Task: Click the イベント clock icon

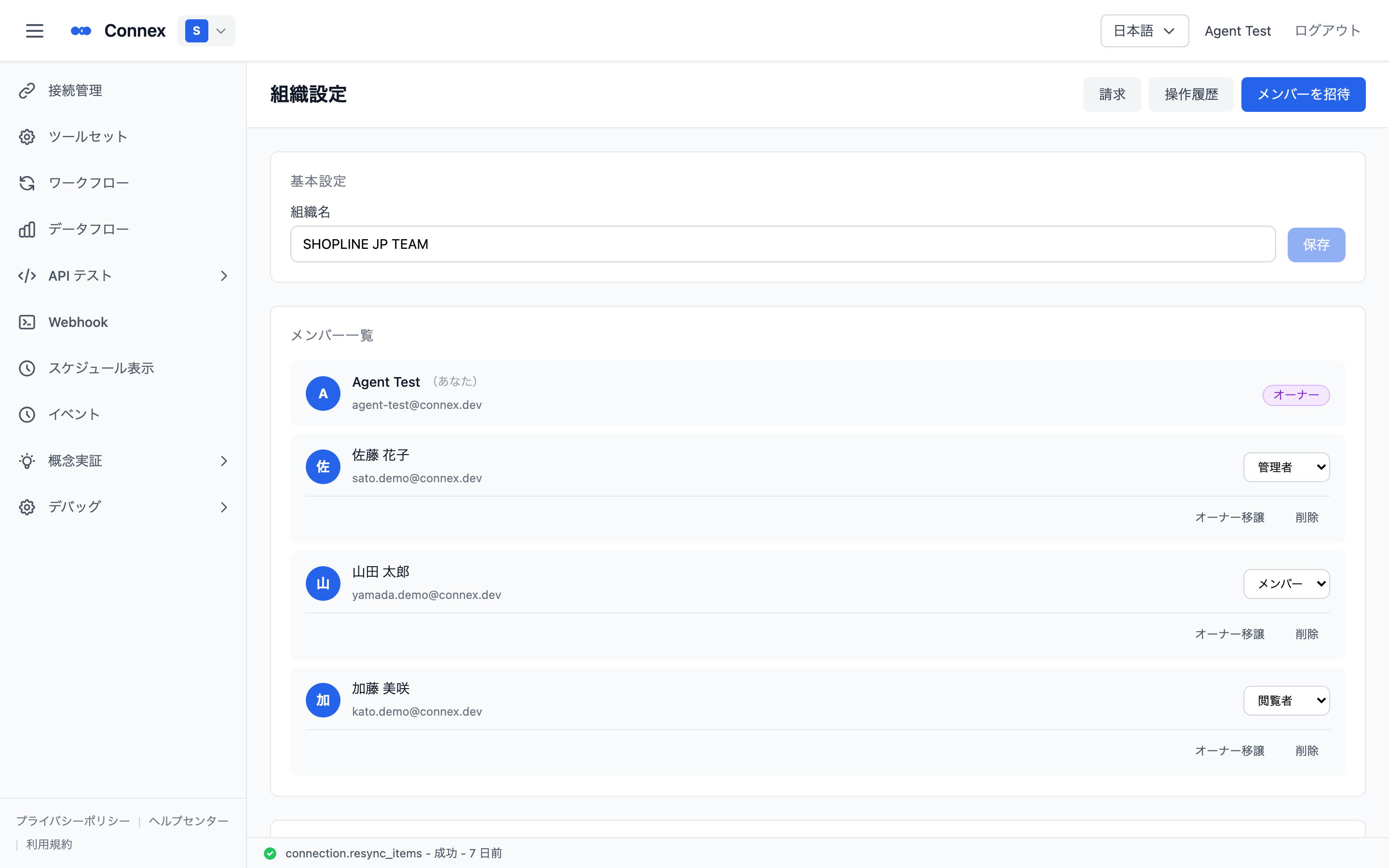Action: tap(27, 415)
